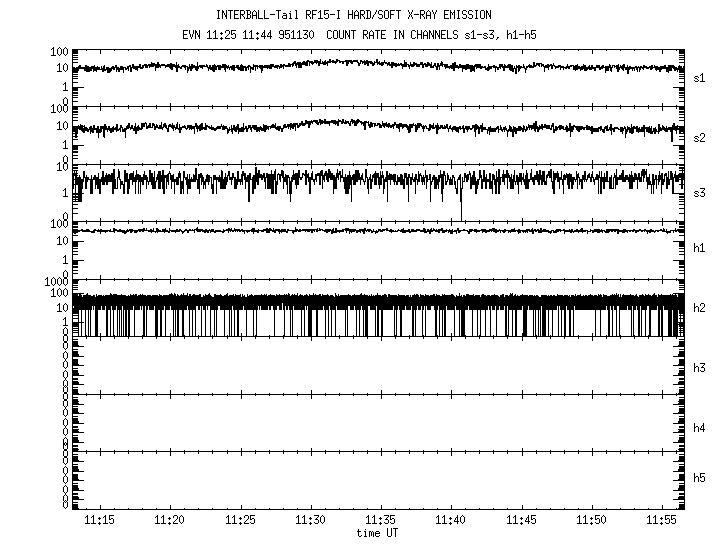Select the 11:45 time tick label
The height and width of the screenshot is (550, 720).
pyautogui.click(x=522, y=521)
